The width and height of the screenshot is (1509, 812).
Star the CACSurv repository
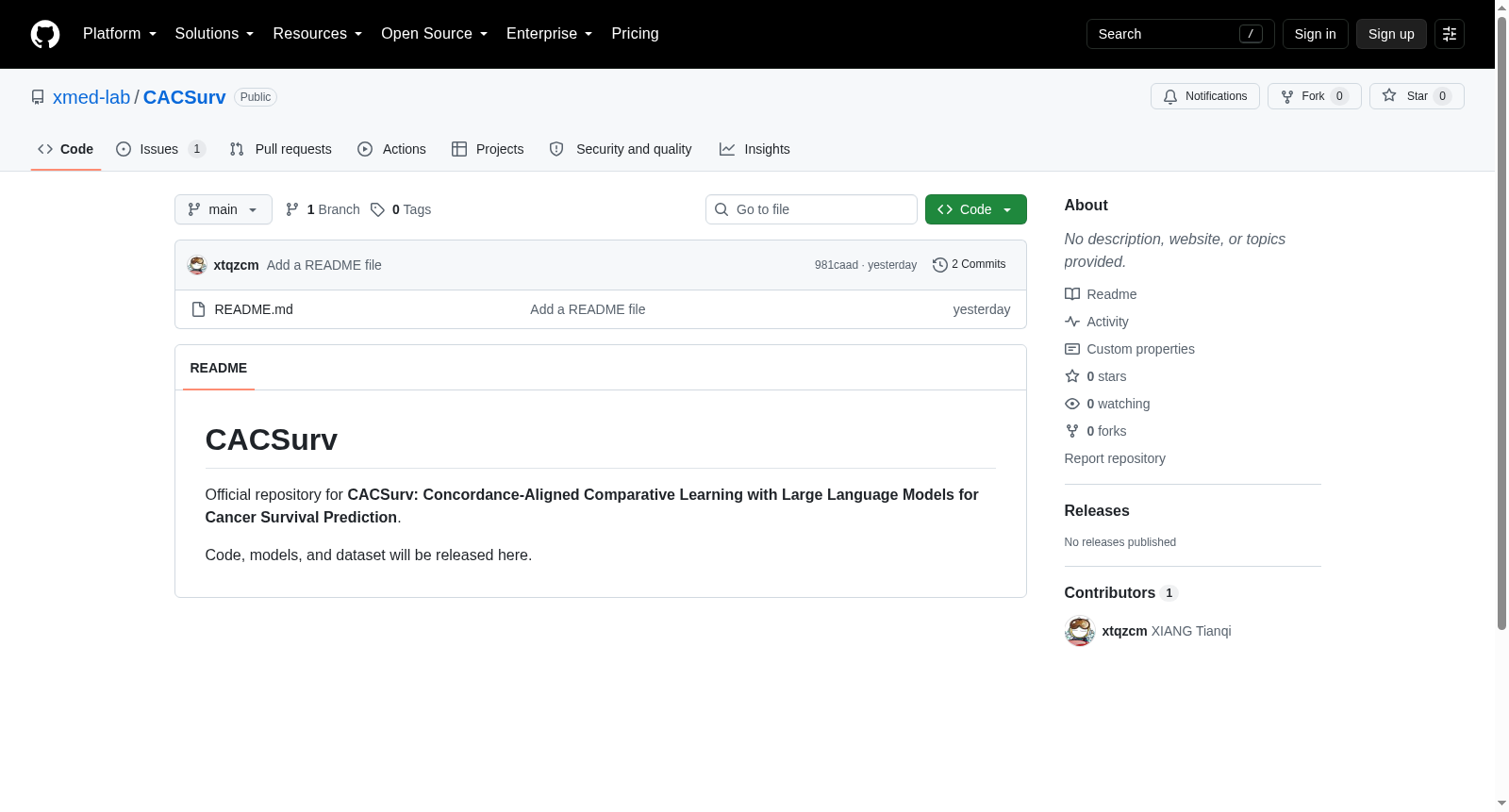coord(1417,96)
